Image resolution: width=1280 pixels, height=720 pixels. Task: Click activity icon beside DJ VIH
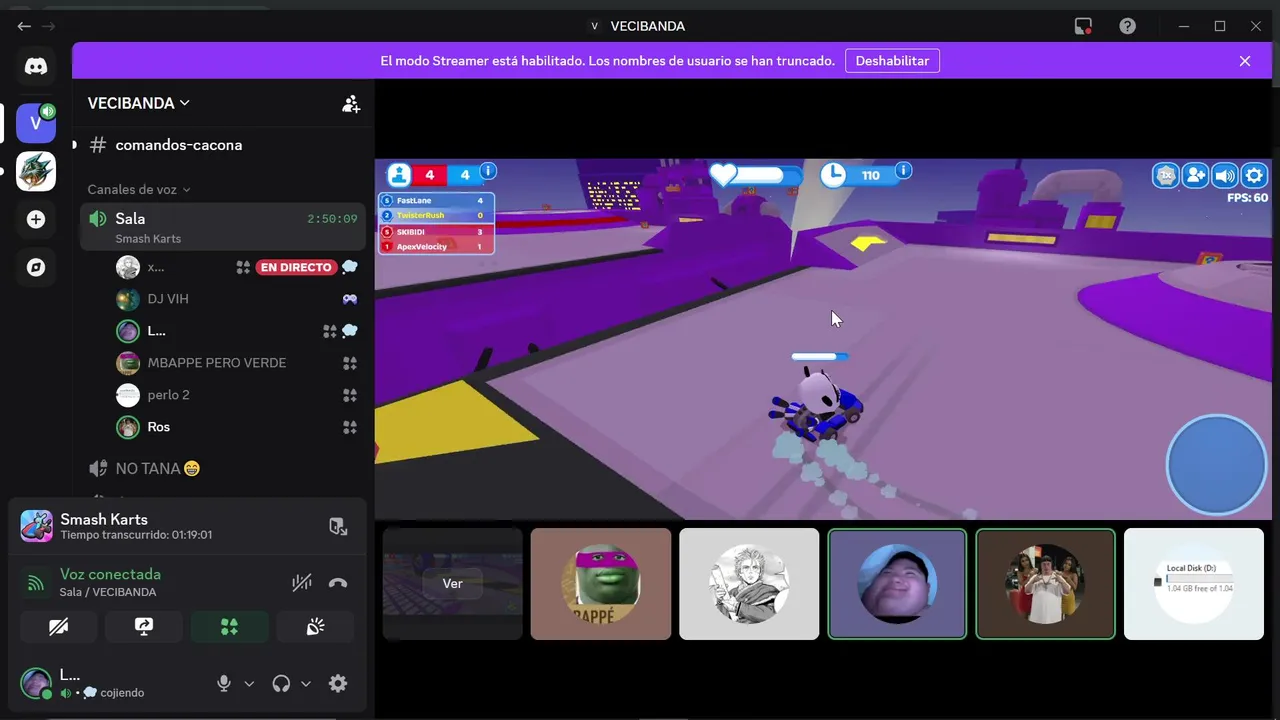point(350,299)
